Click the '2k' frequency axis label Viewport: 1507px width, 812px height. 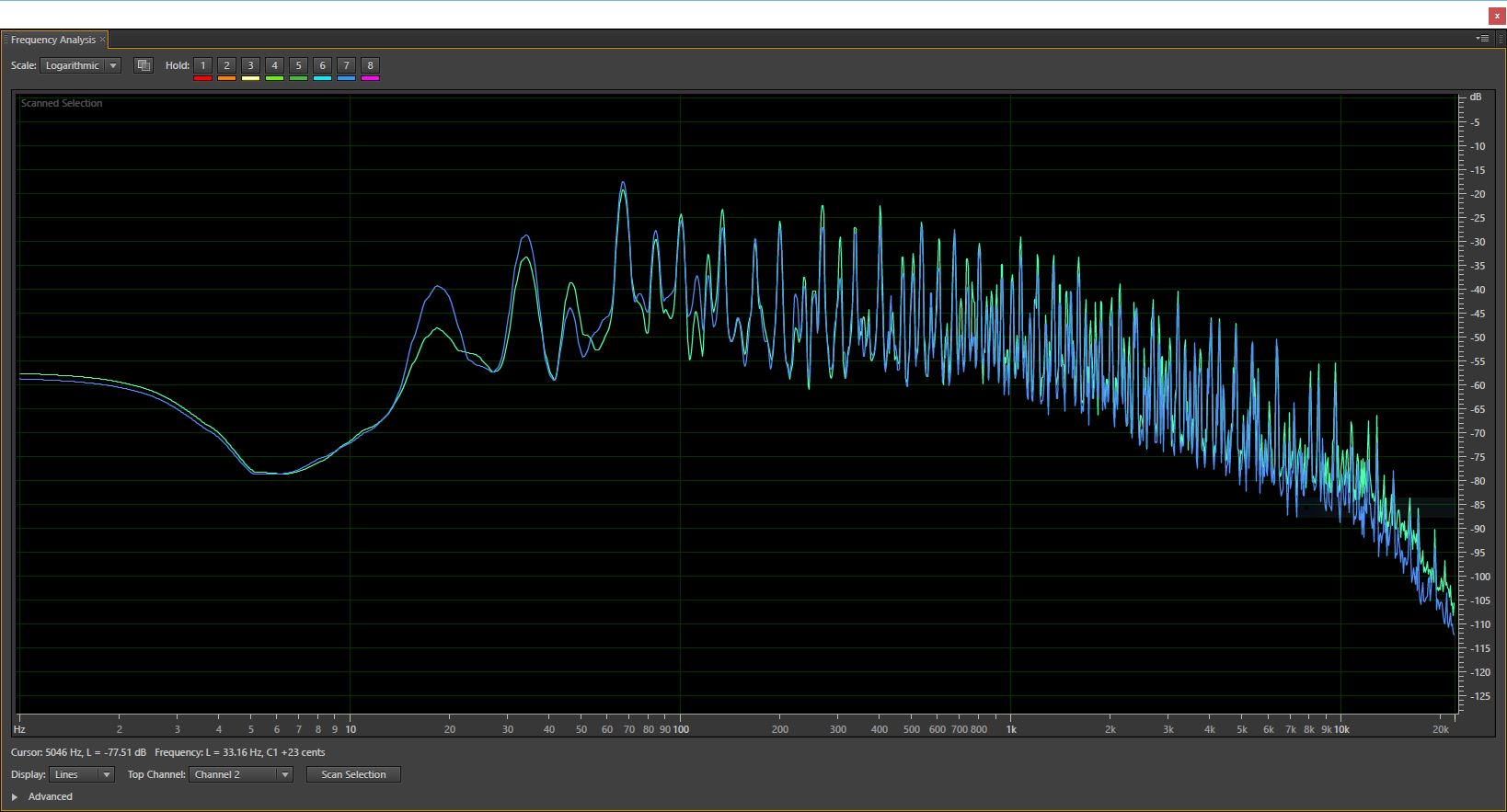pos(1110,729)
